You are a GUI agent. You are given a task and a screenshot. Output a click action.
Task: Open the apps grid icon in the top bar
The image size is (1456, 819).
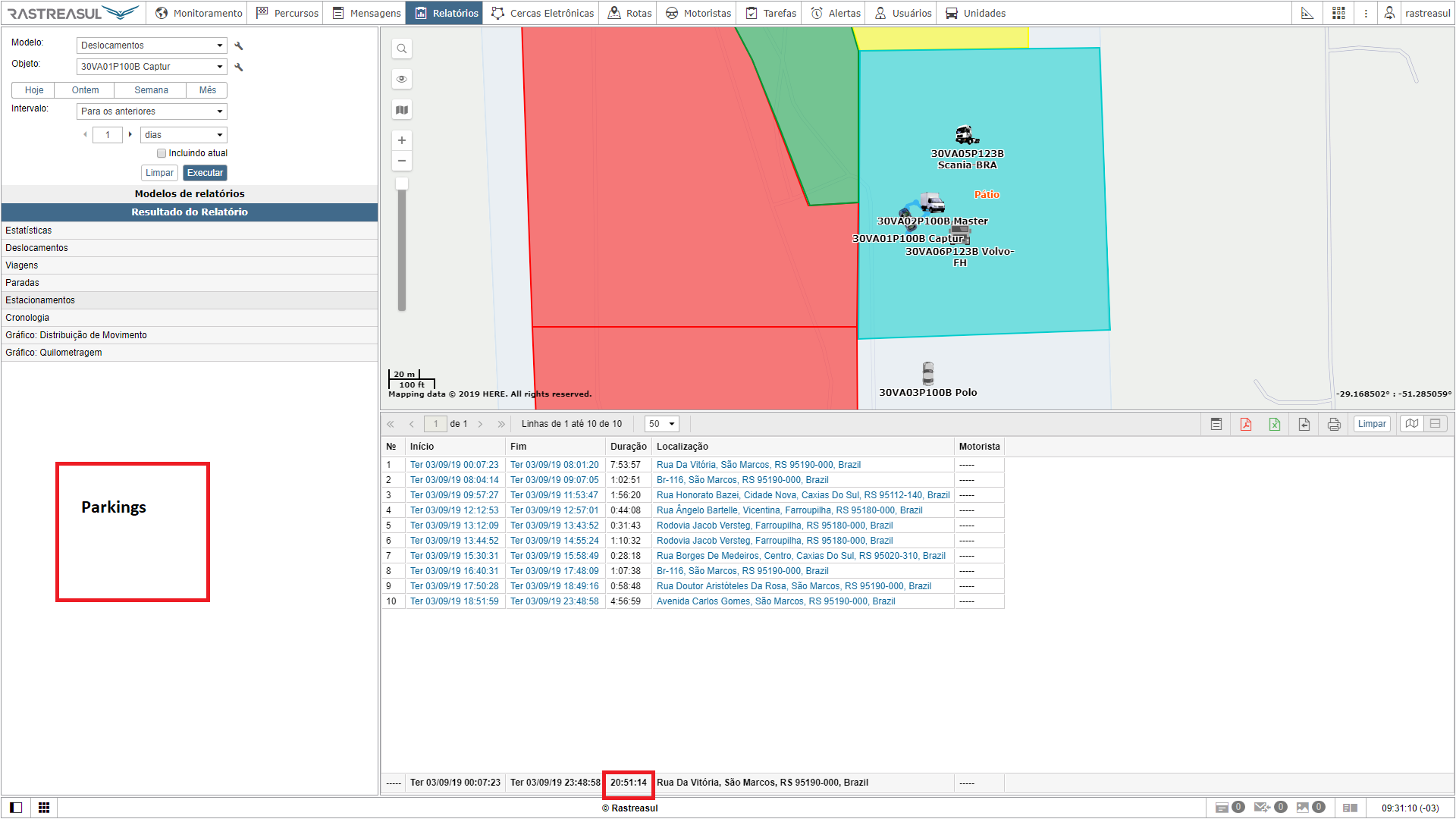pos(1338,13)
